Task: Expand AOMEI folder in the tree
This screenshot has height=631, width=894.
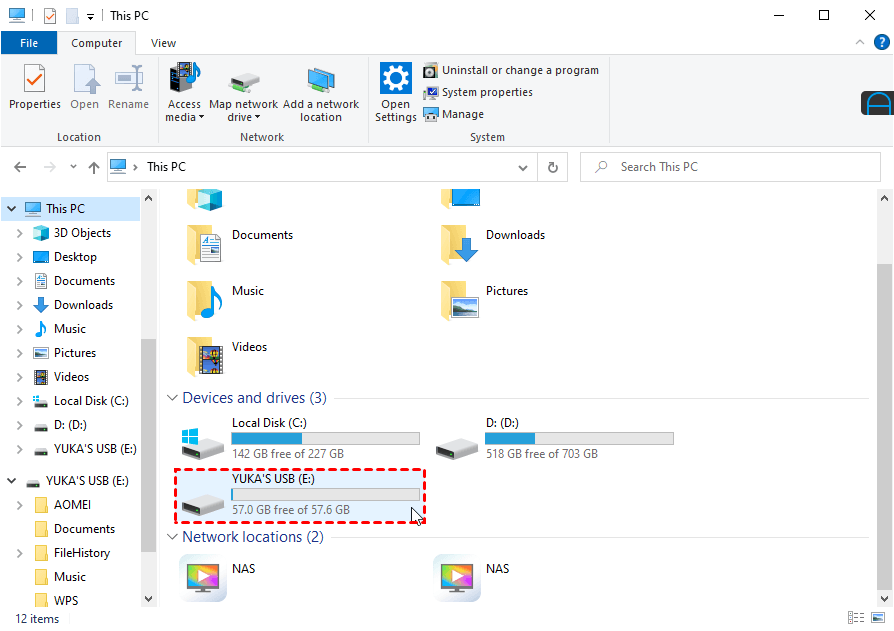Action: point(20,505)
